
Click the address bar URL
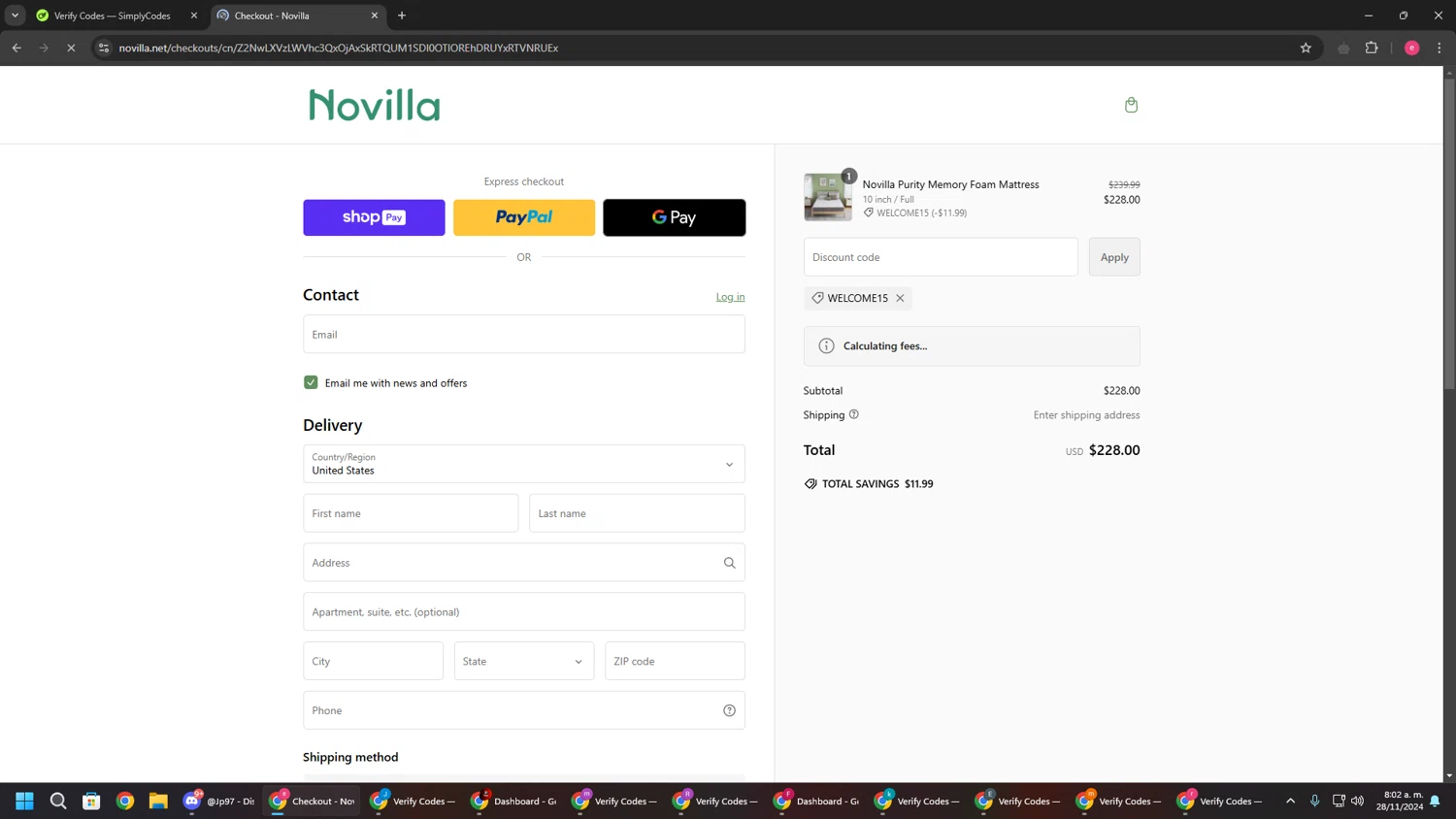point(339,48)
